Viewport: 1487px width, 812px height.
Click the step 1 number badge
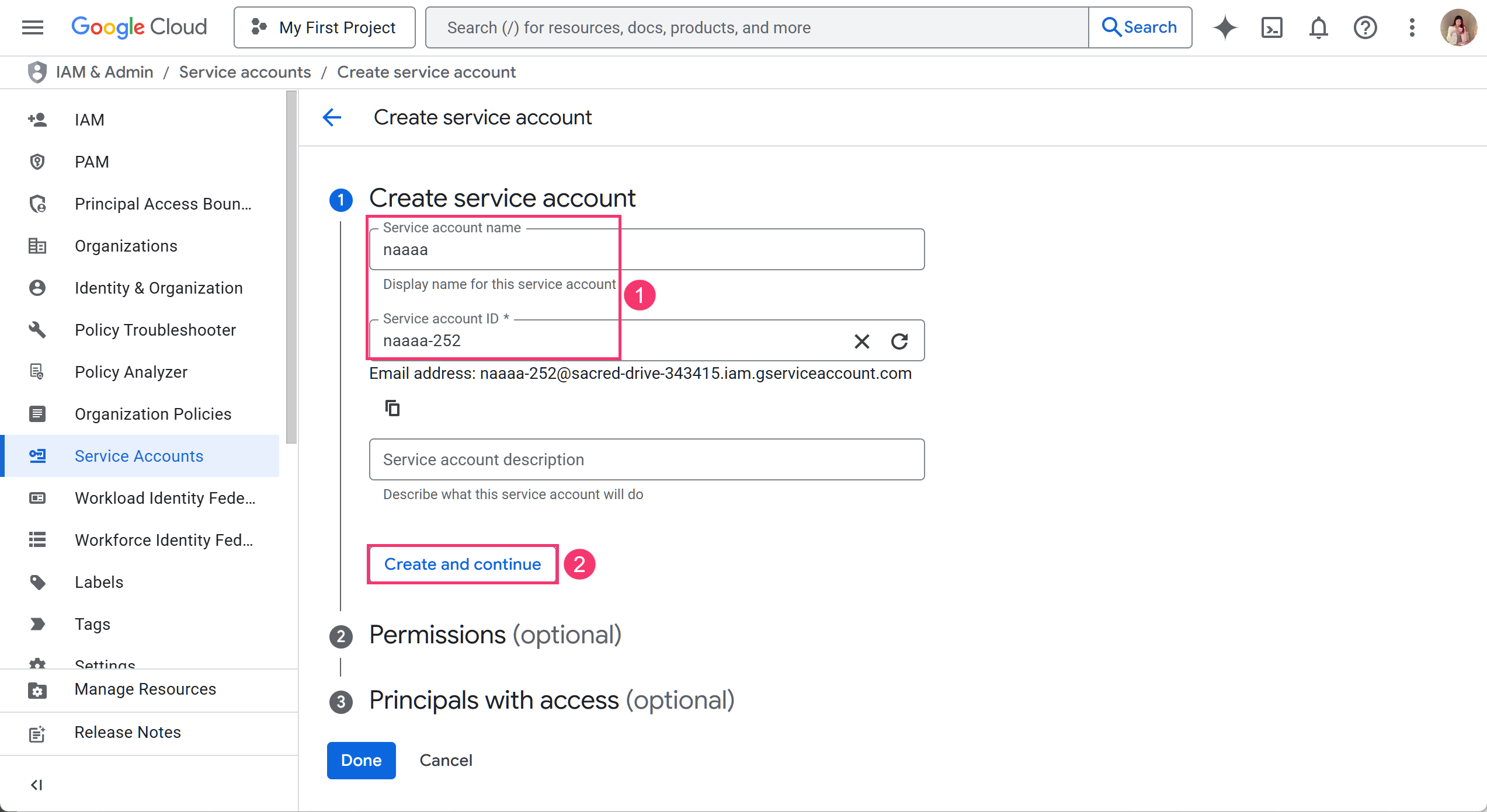(x=341, y=200)
